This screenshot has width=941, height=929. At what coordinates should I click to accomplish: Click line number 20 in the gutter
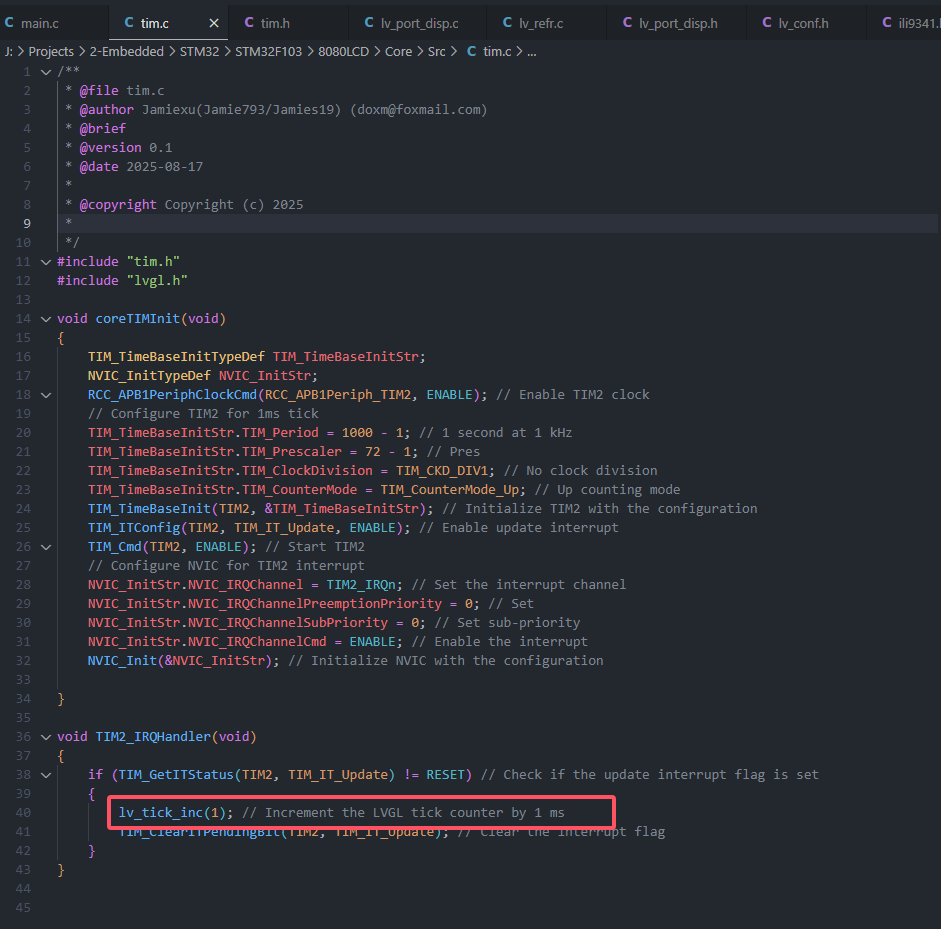point(23,433)
